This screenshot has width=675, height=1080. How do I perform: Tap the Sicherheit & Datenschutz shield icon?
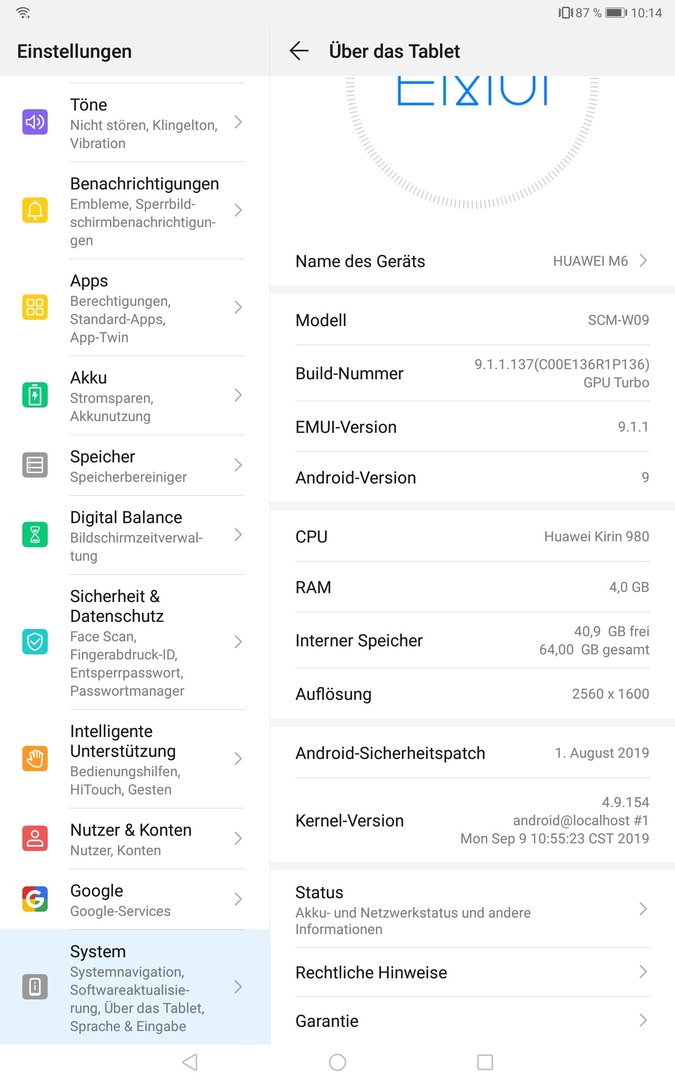(x=35, y=642)
